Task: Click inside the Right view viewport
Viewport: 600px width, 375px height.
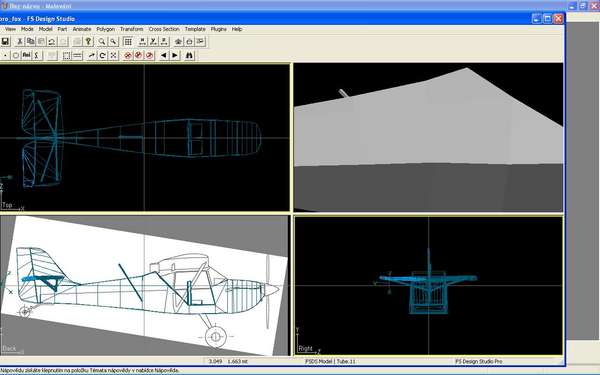Action: tap(429, 285)
